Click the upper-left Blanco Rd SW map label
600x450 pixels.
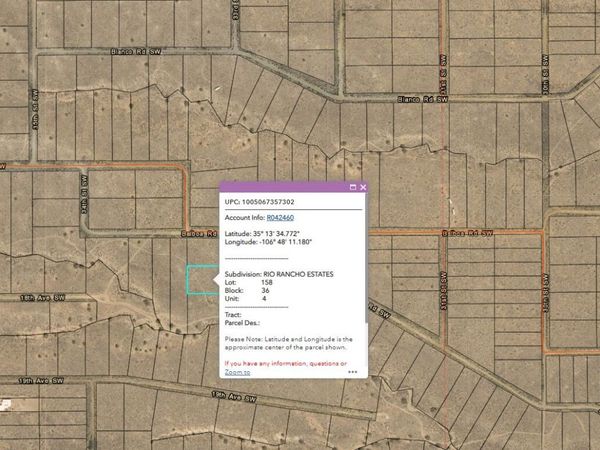[136, 51]
